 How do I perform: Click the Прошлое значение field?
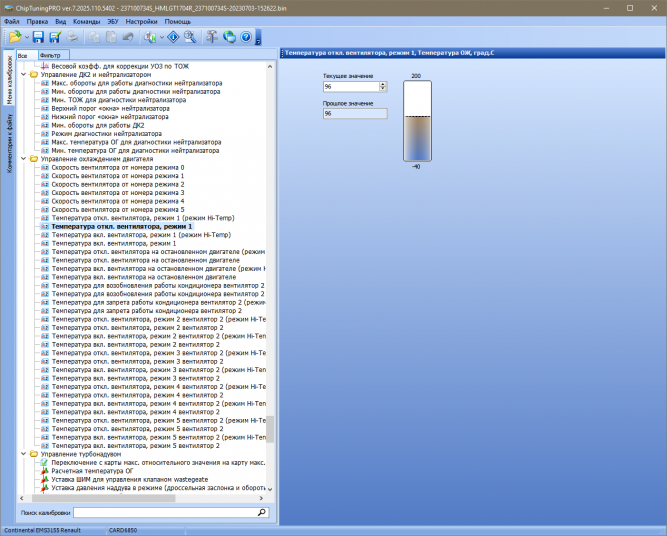point(355,114)
